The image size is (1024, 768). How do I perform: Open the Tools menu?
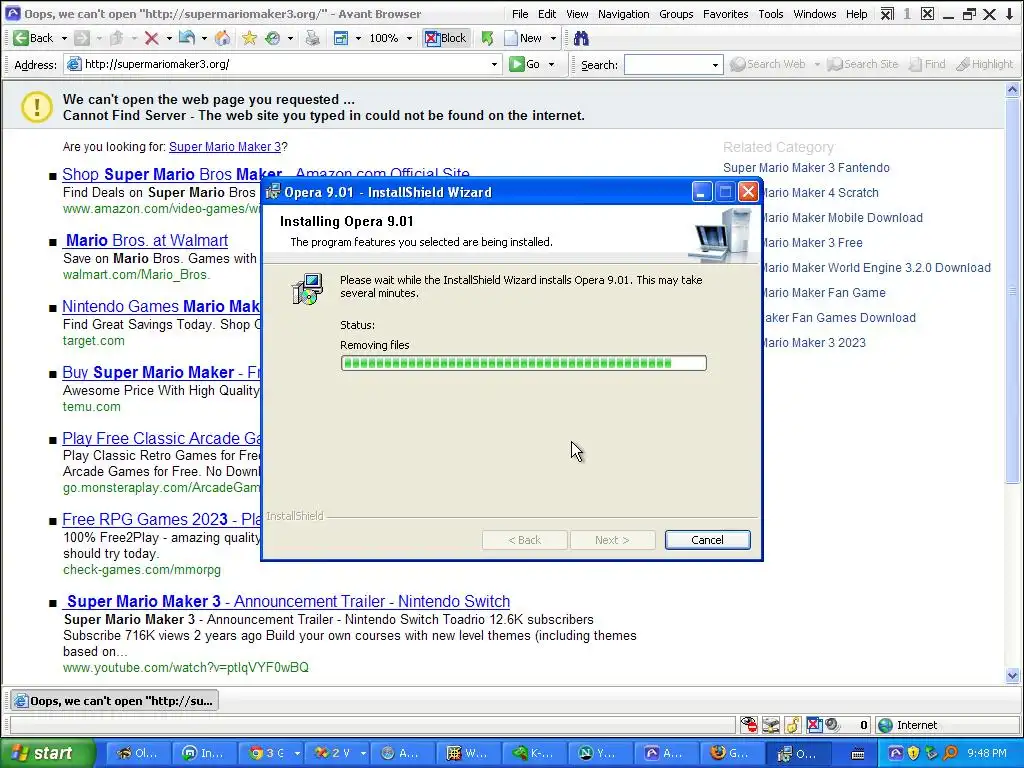(x=771, y=14)
